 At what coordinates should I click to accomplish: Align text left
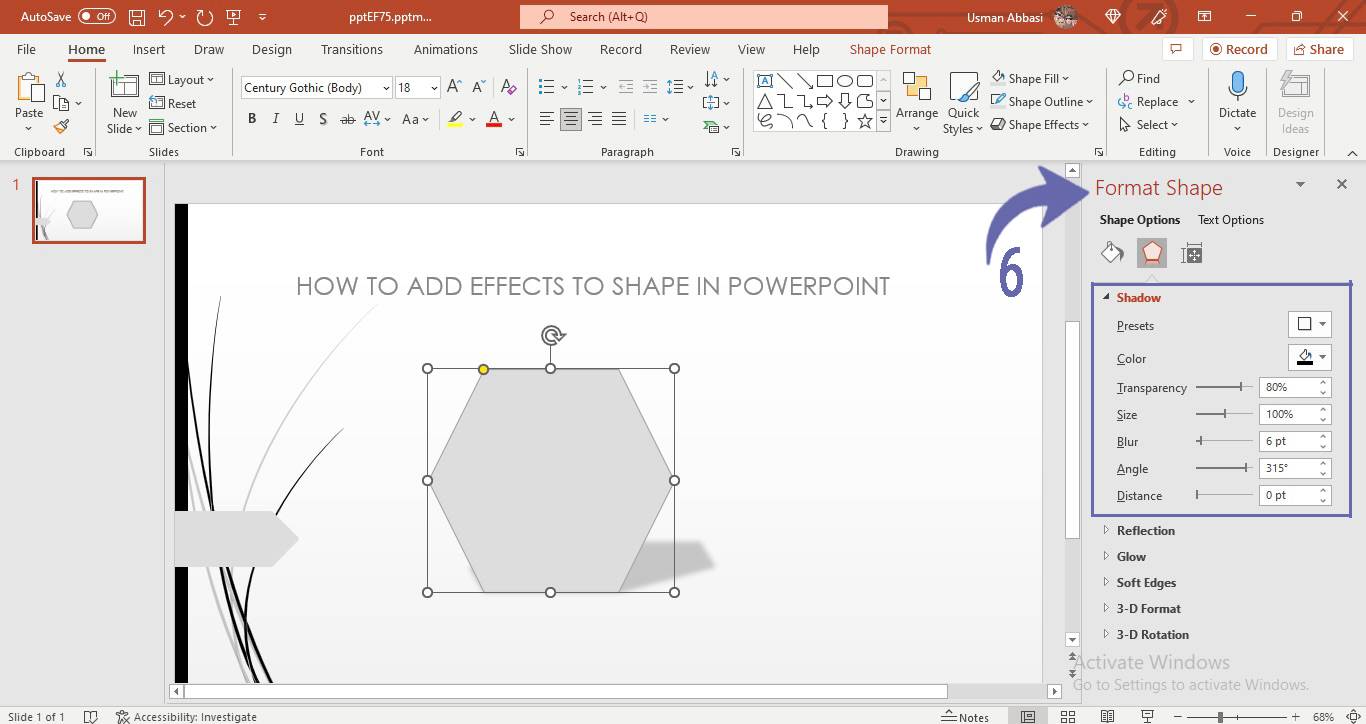[x=546, y=119]
